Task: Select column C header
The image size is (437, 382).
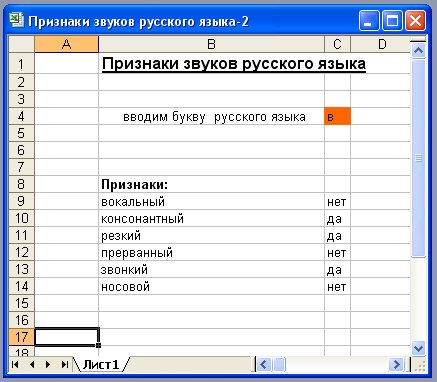Action: coord(337,44)
